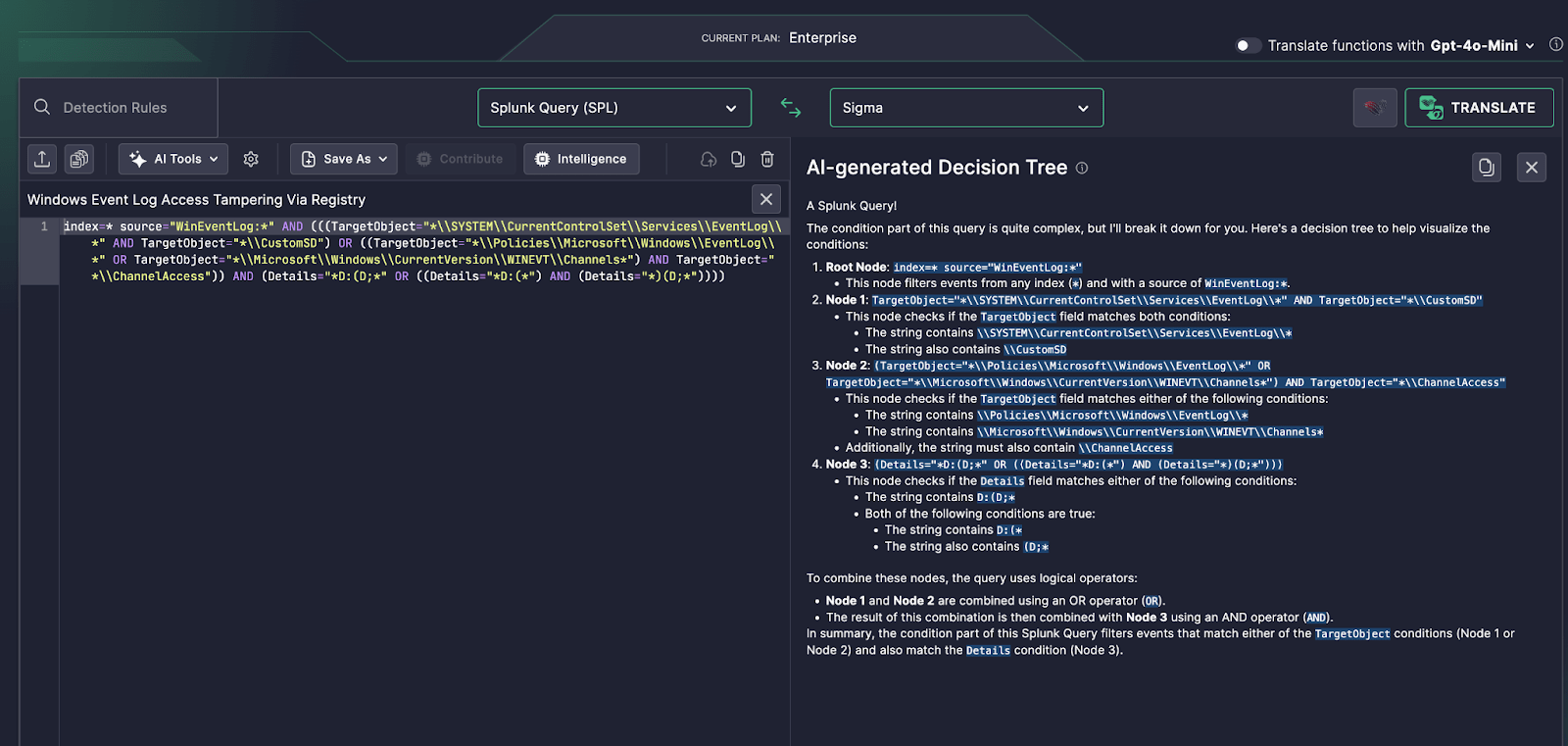Click the Contribute button
Screen dimensions: 1568x746
tap(460, 159)
